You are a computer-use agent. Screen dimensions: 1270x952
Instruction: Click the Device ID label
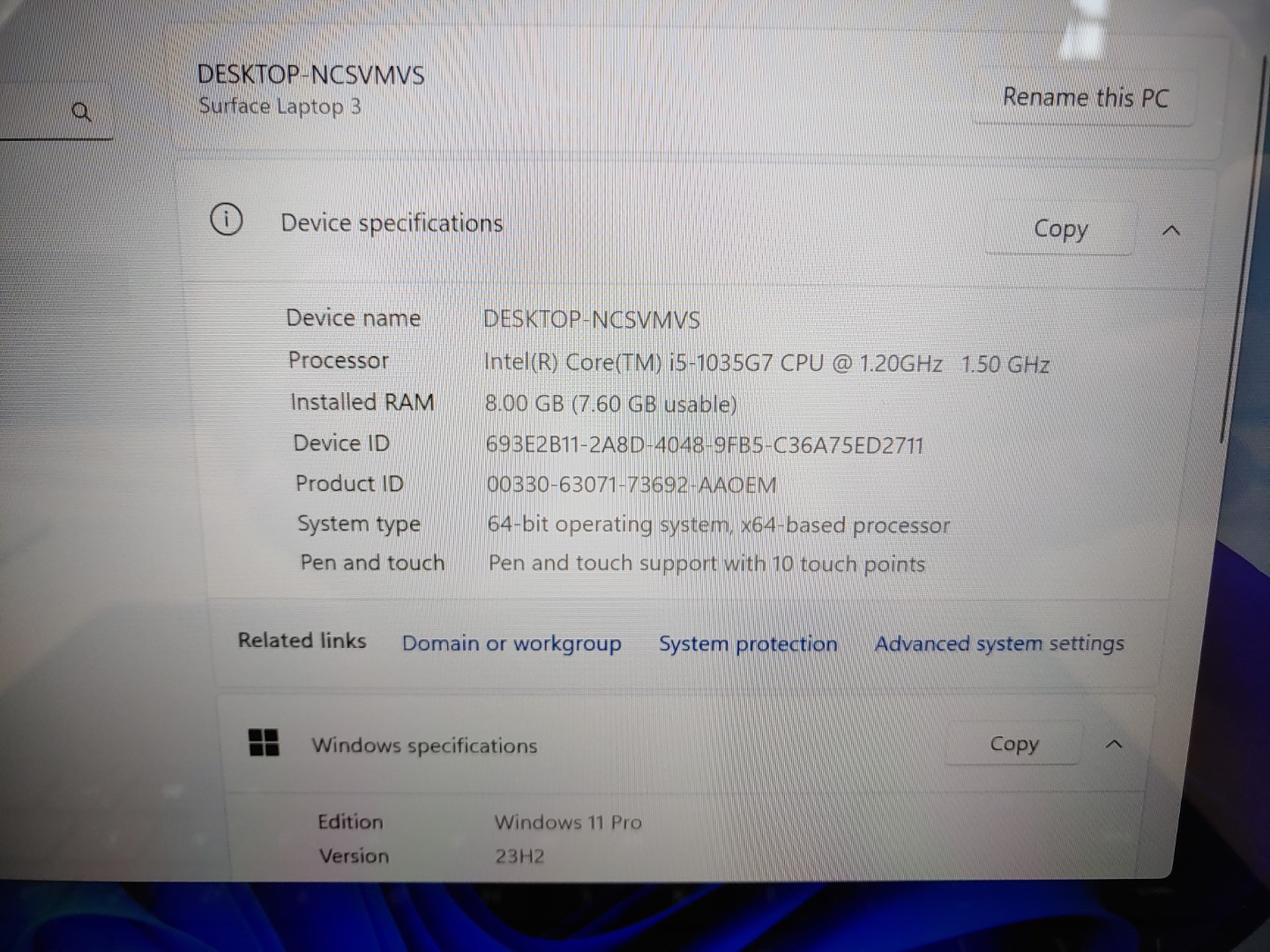tap(341, 443)
